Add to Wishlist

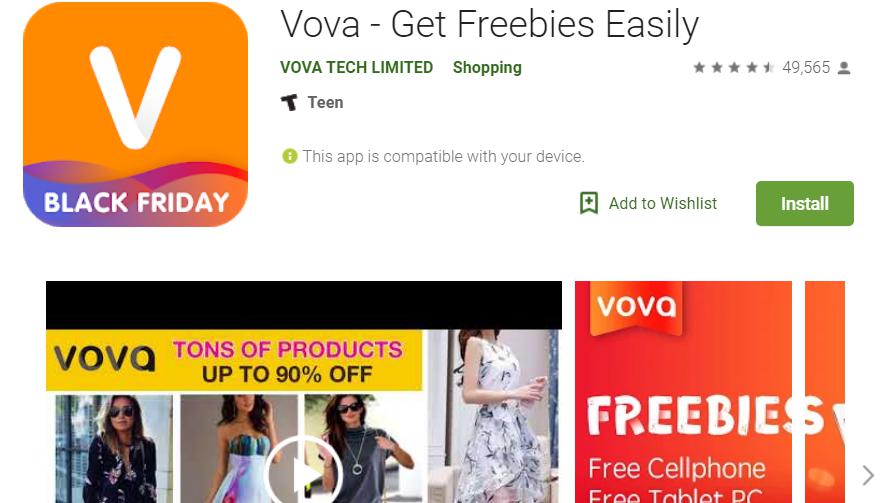pyautogui.click(x=663, y=203)
